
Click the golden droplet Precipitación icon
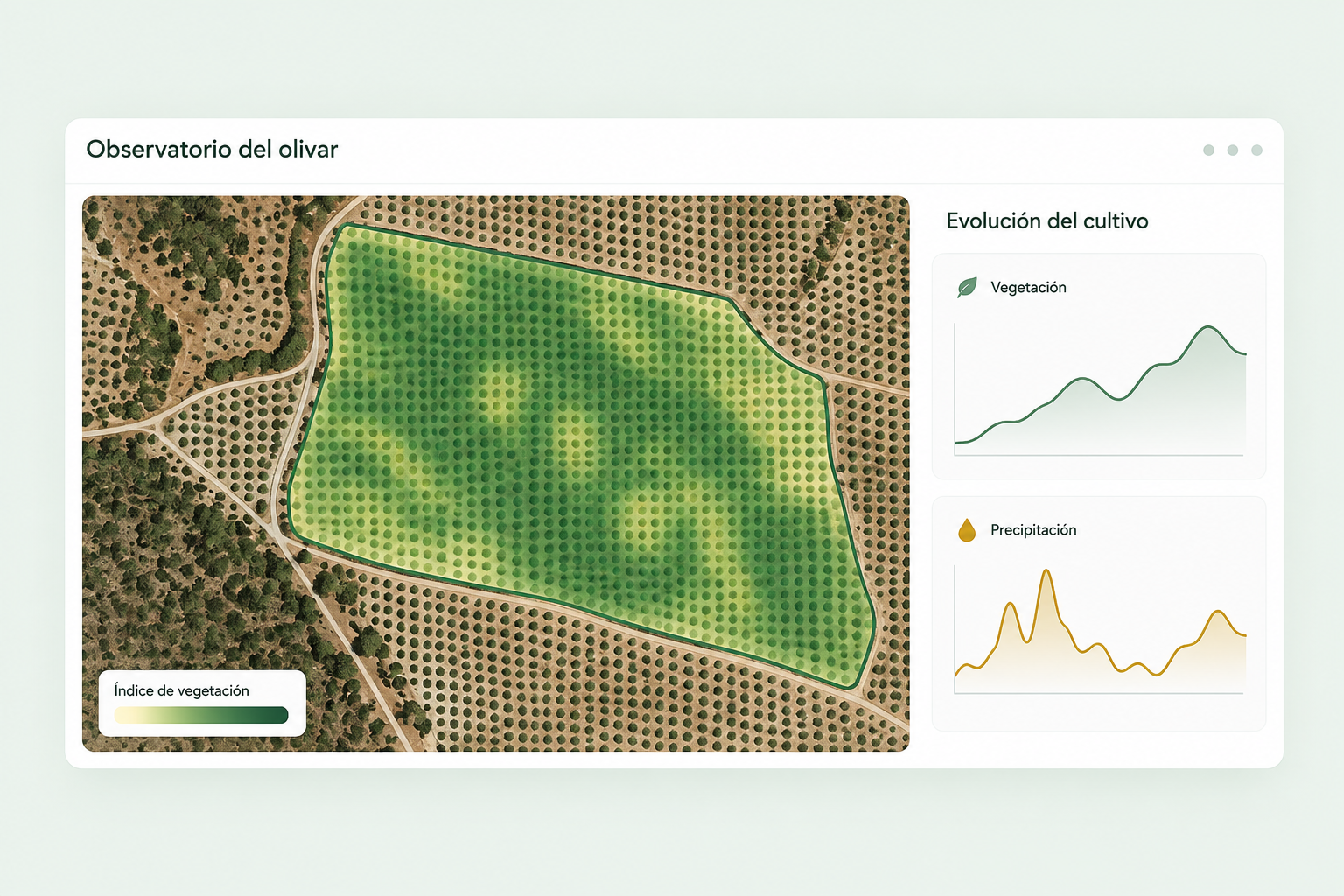tap(967, 529)
